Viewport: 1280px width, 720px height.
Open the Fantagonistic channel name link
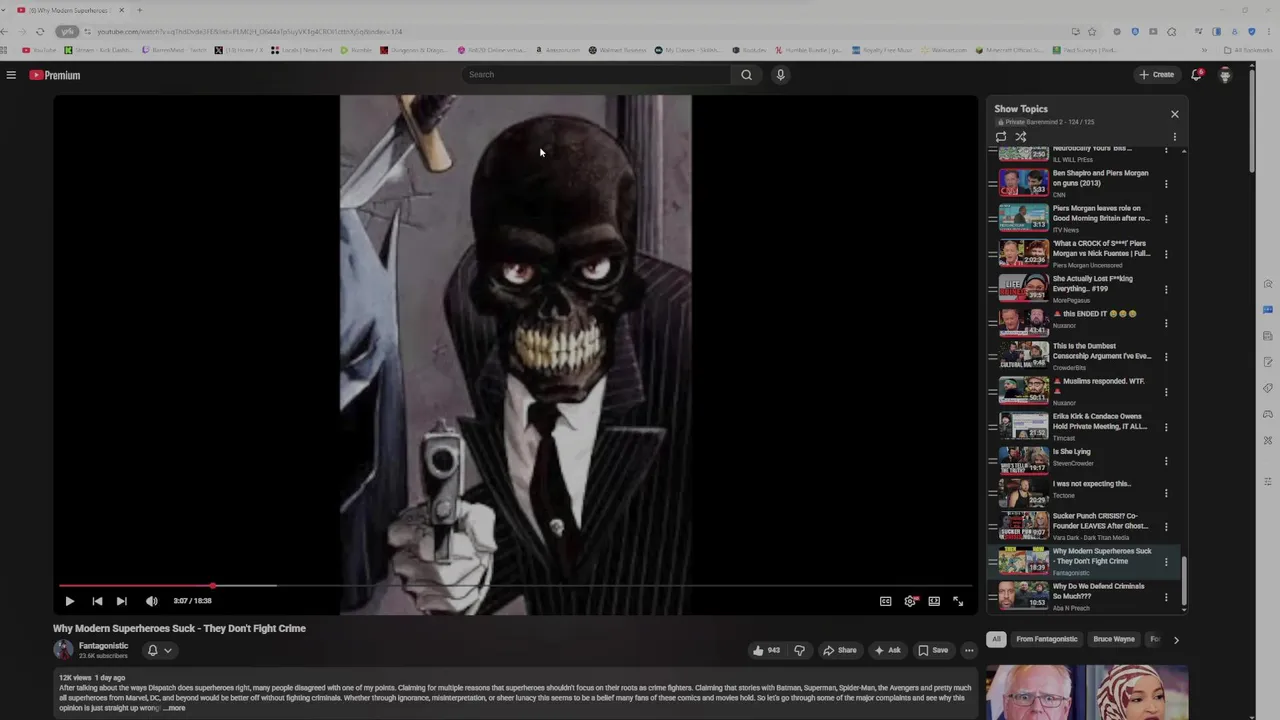[104, 646]
